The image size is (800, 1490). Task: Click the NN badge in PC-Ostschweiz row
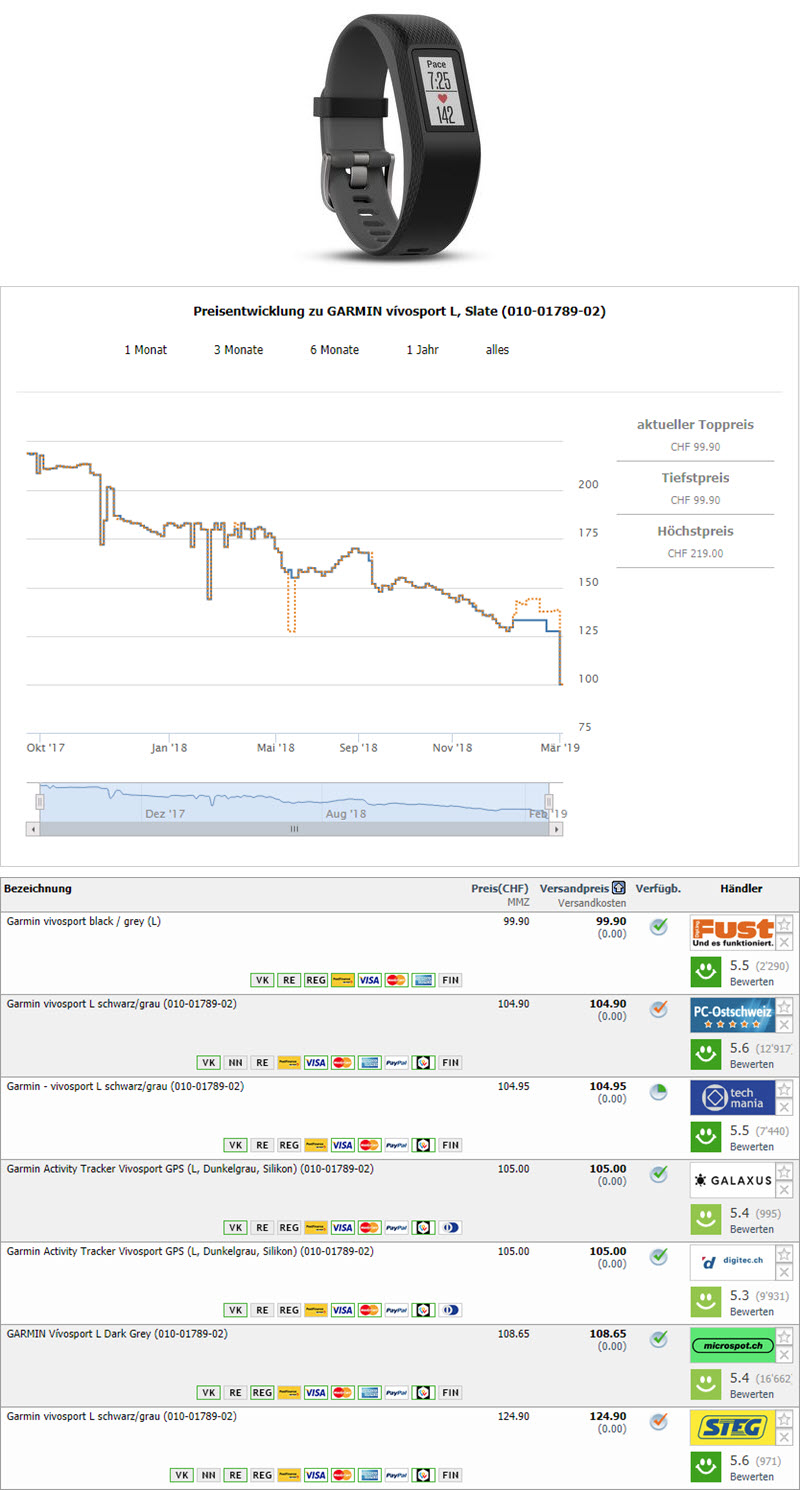click(x=235, y=1062)
